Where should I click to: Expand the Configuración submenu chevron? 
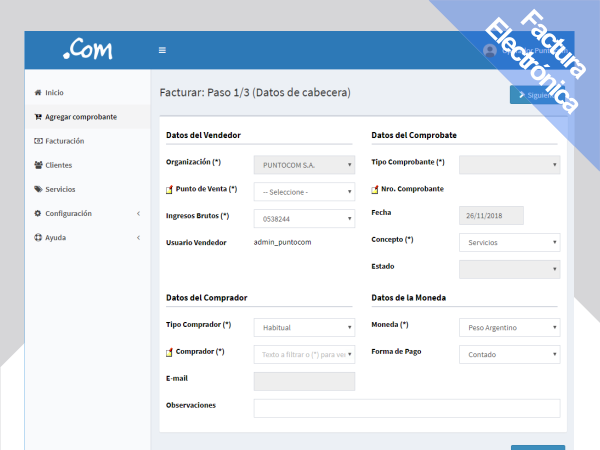[139, 214]
